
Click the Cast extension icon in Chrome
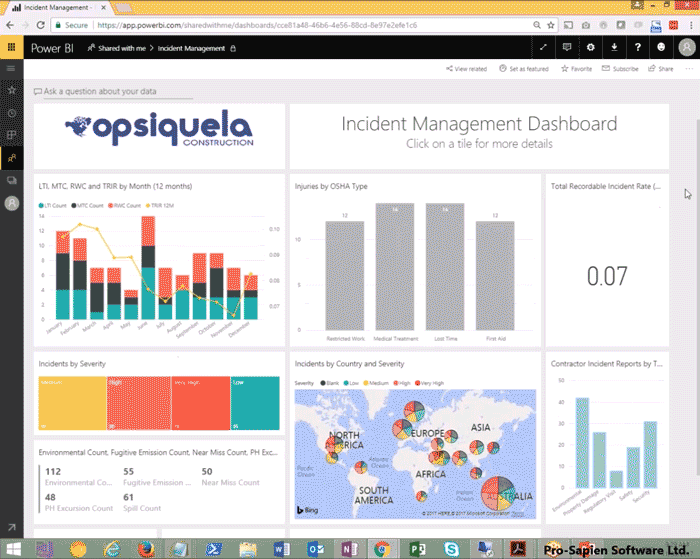pyautogui.click(x=568, y=25)
